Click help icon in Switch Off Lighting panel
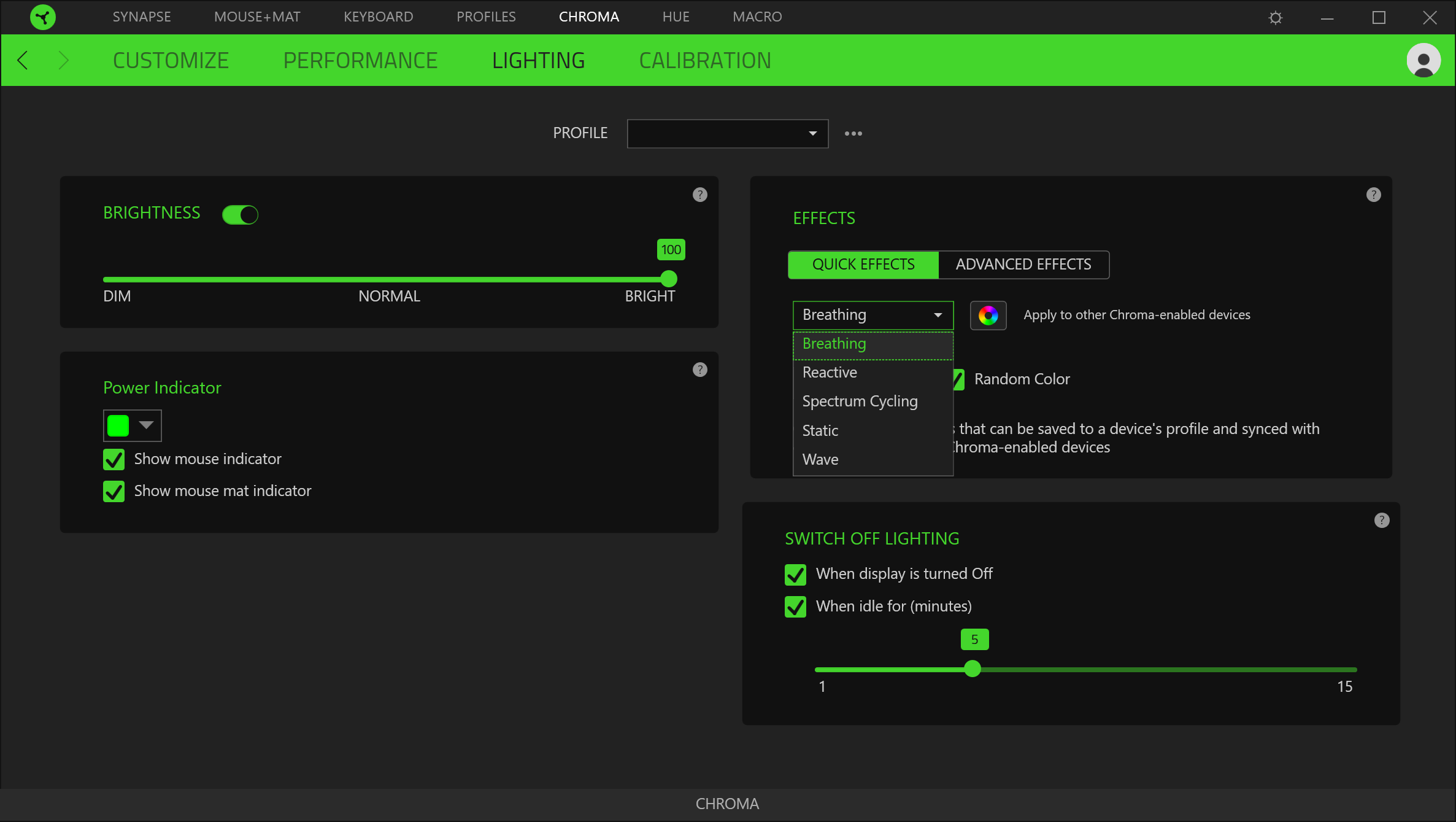The image size is (1456, 822). click(1382, 520)
